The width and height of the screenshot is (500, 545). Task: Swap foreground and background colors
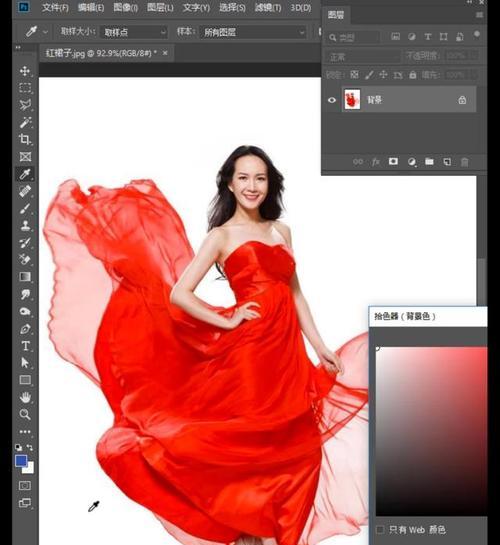[30, 447]
